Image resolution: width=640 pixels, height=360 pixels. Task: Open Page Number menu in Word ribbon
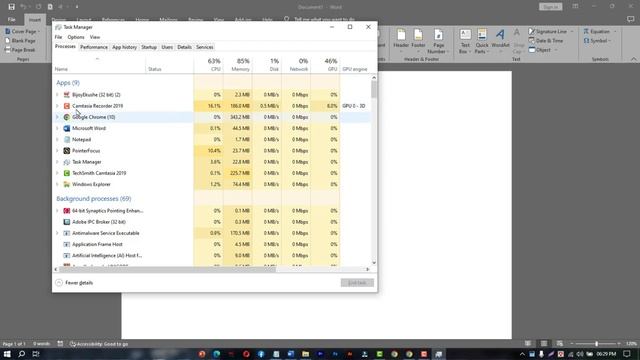438,41
